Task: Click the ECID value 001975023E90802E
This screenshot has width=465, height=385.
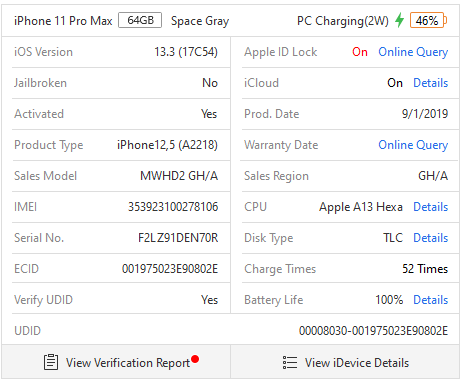Action: pyautogui.click(x=170, y=269)
